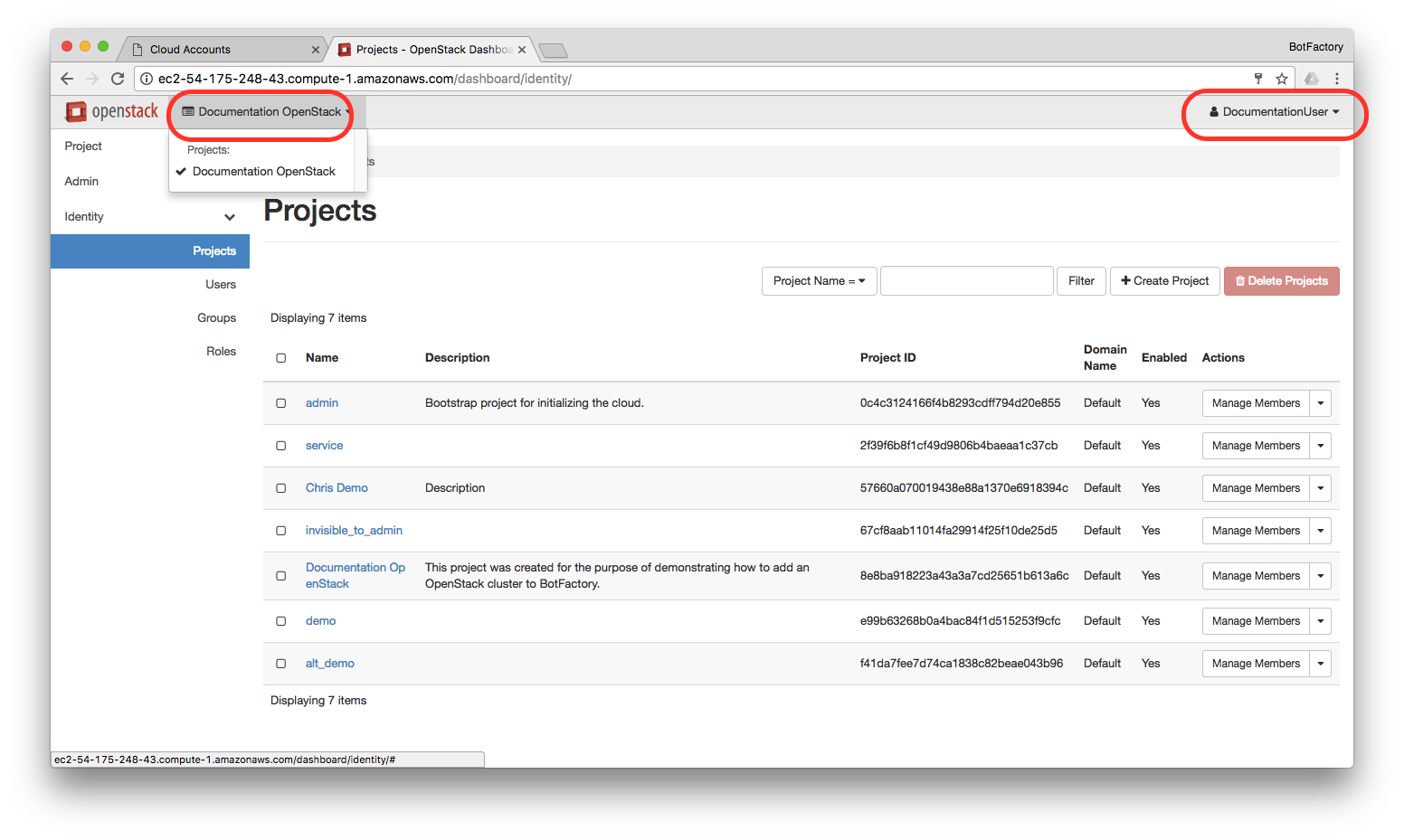Go to Groups in the Identity sidebar
This screenshot has height=840, width=1404.
point(217,318)
